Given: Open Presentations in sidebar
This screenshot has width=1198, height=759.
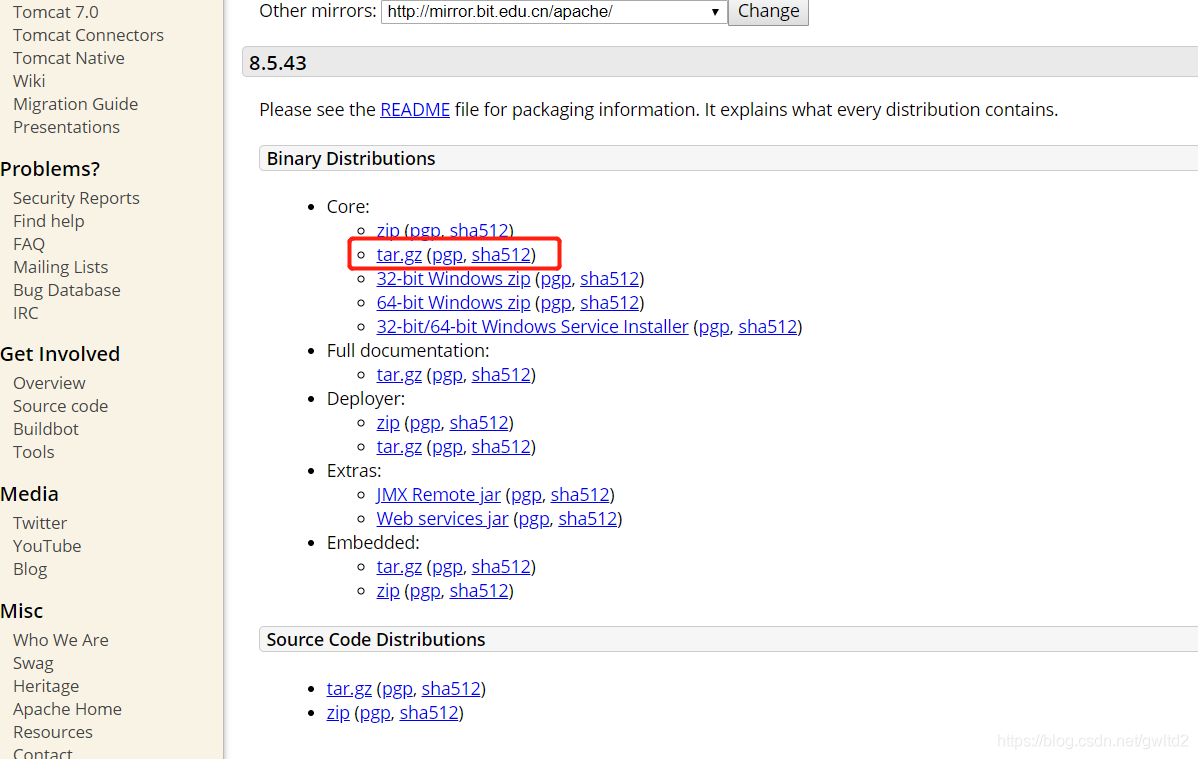Looking at the screenshot, I should (66, 127).
